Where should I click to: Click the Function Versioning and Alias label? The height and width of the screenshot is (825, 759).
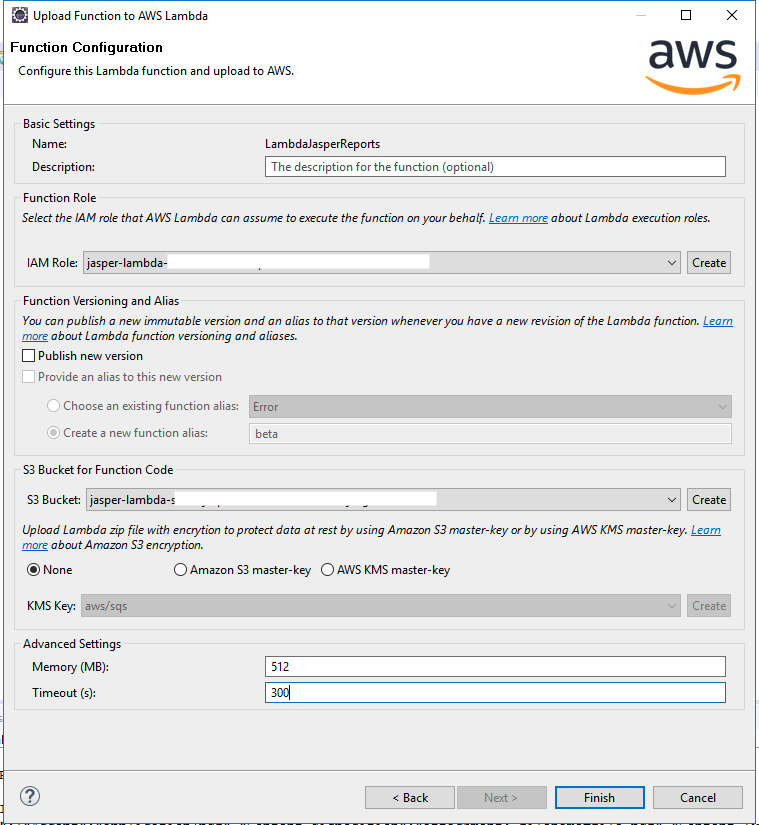pyautogui.click(x=100, y=301)
